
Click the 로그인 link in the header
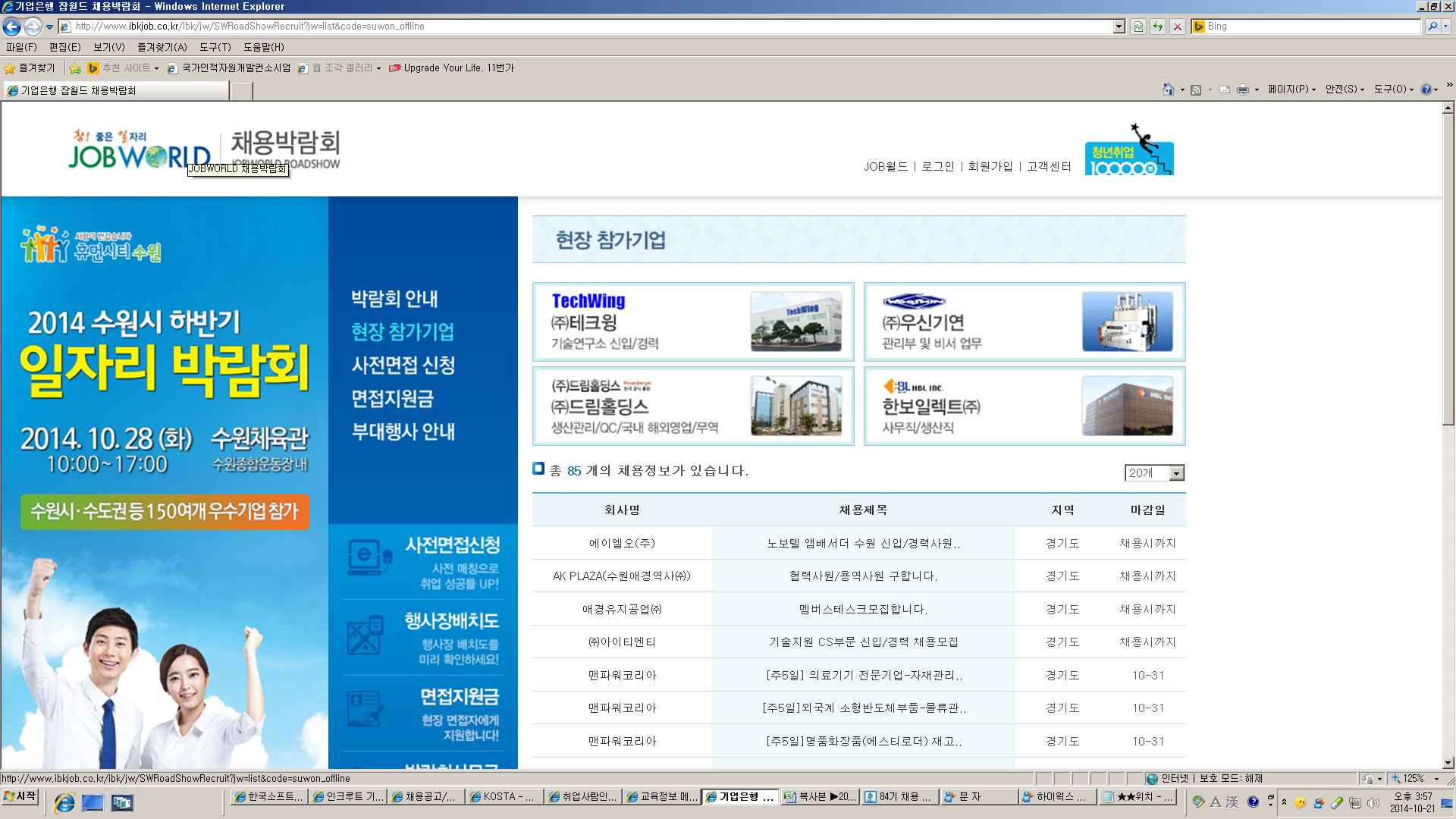pos(938,167)
